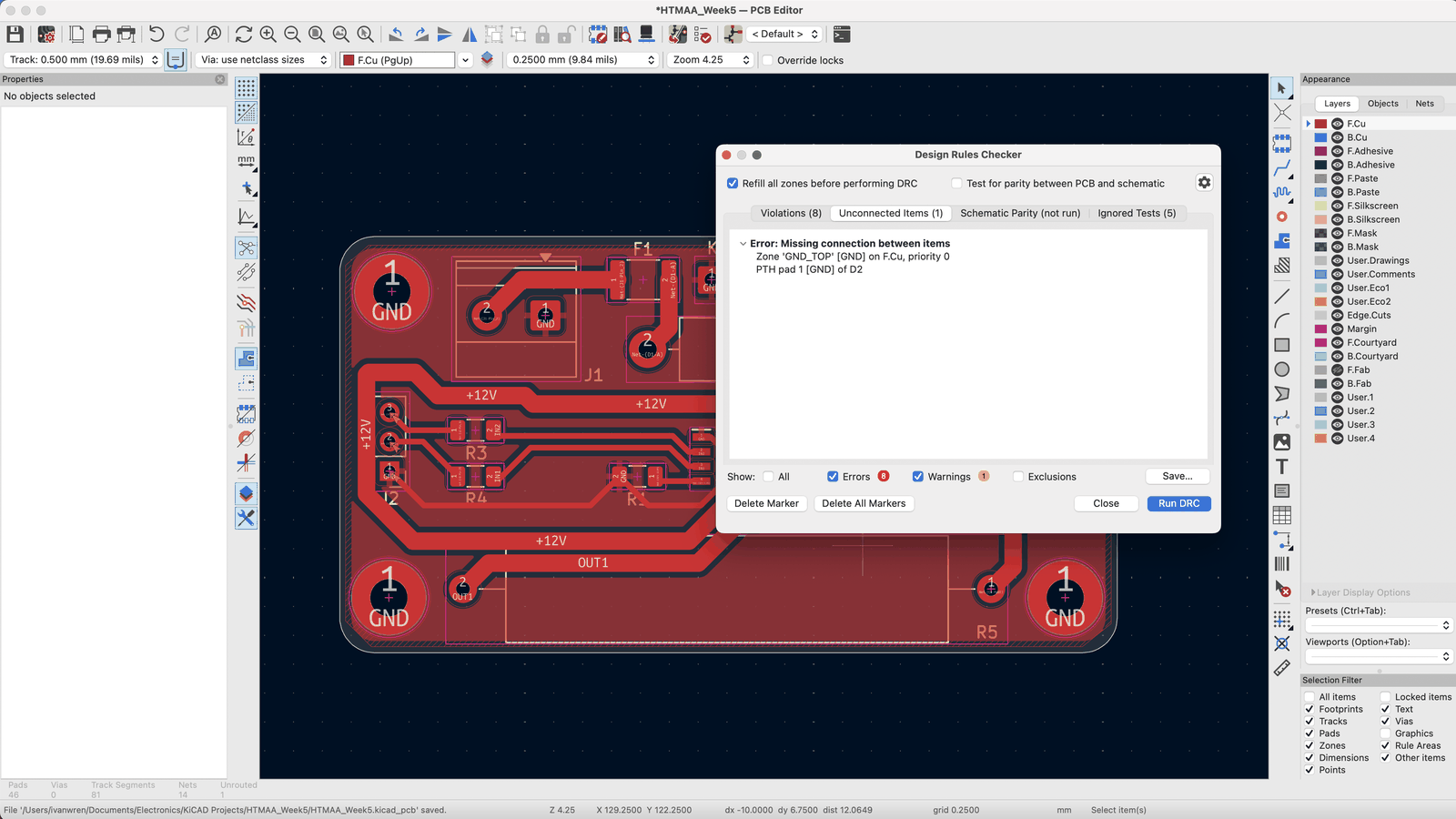This screenshot has height=819, width=1456.
Task: Click the Zoom in icon
Action: [268, 35]
